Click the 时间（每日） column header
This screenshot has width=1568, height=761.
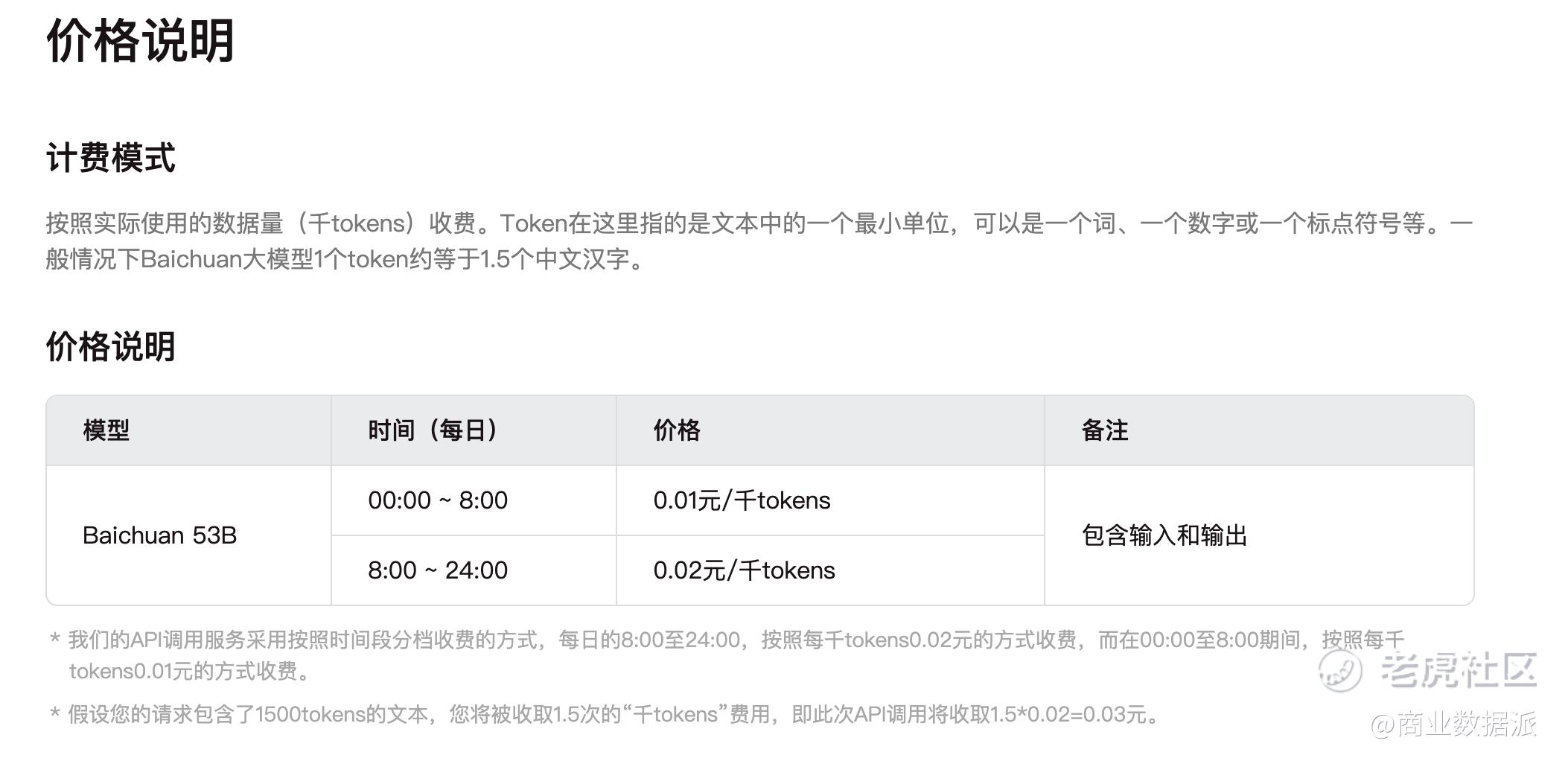433,430
